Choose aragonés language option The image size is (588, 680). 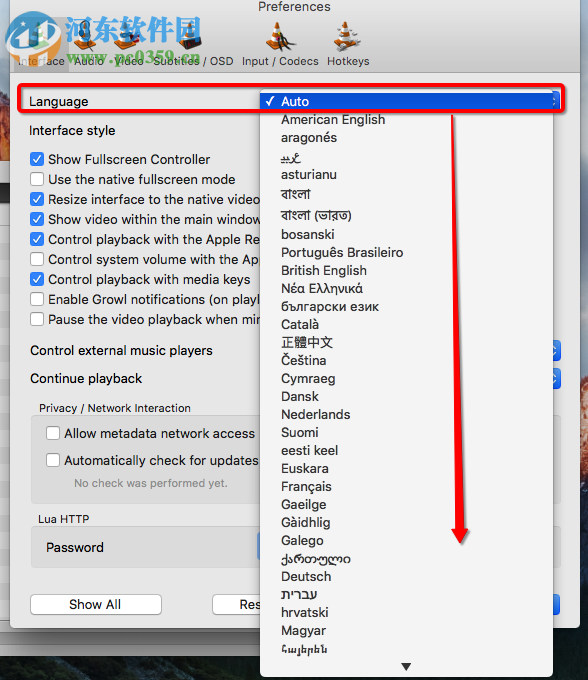click(x=406, y=137)
